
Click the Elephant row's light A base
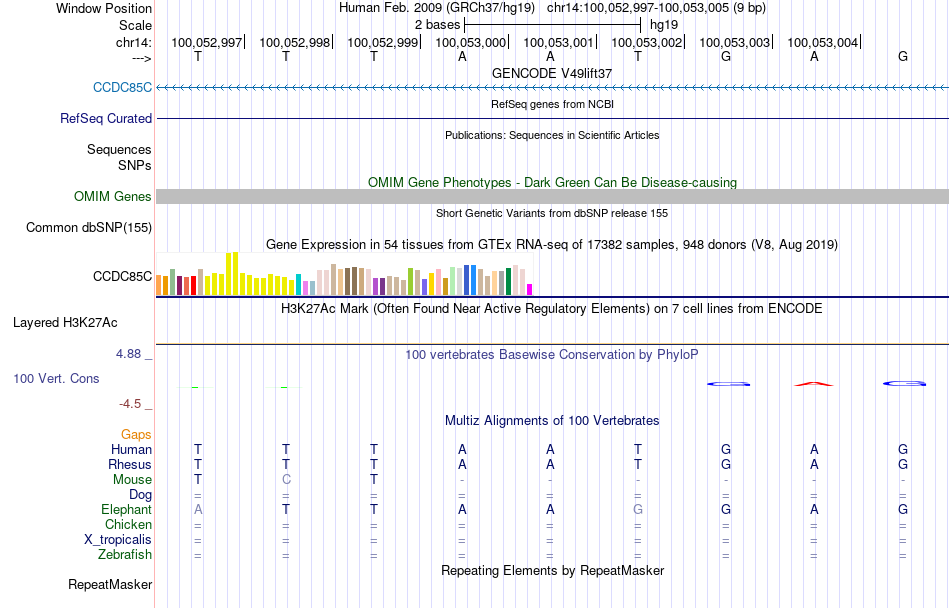click(x=198, y=509)
